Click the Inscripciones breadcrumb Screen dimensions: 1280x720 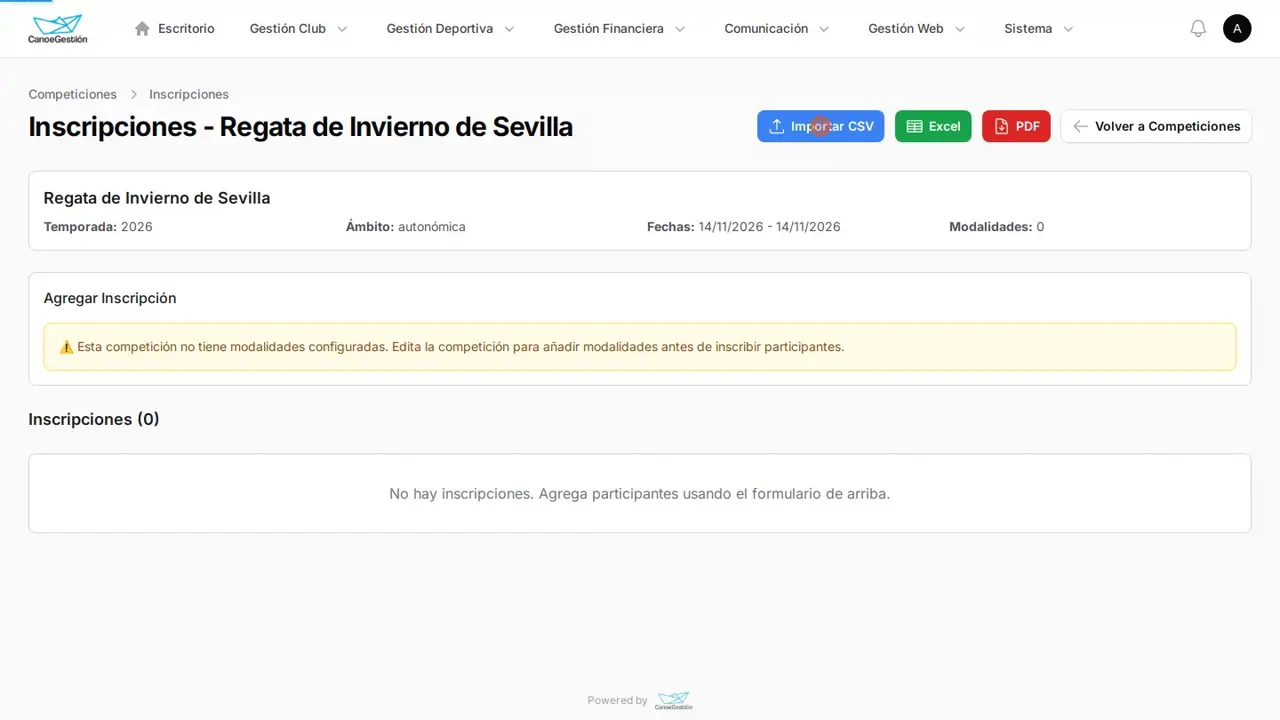point(189,94)
